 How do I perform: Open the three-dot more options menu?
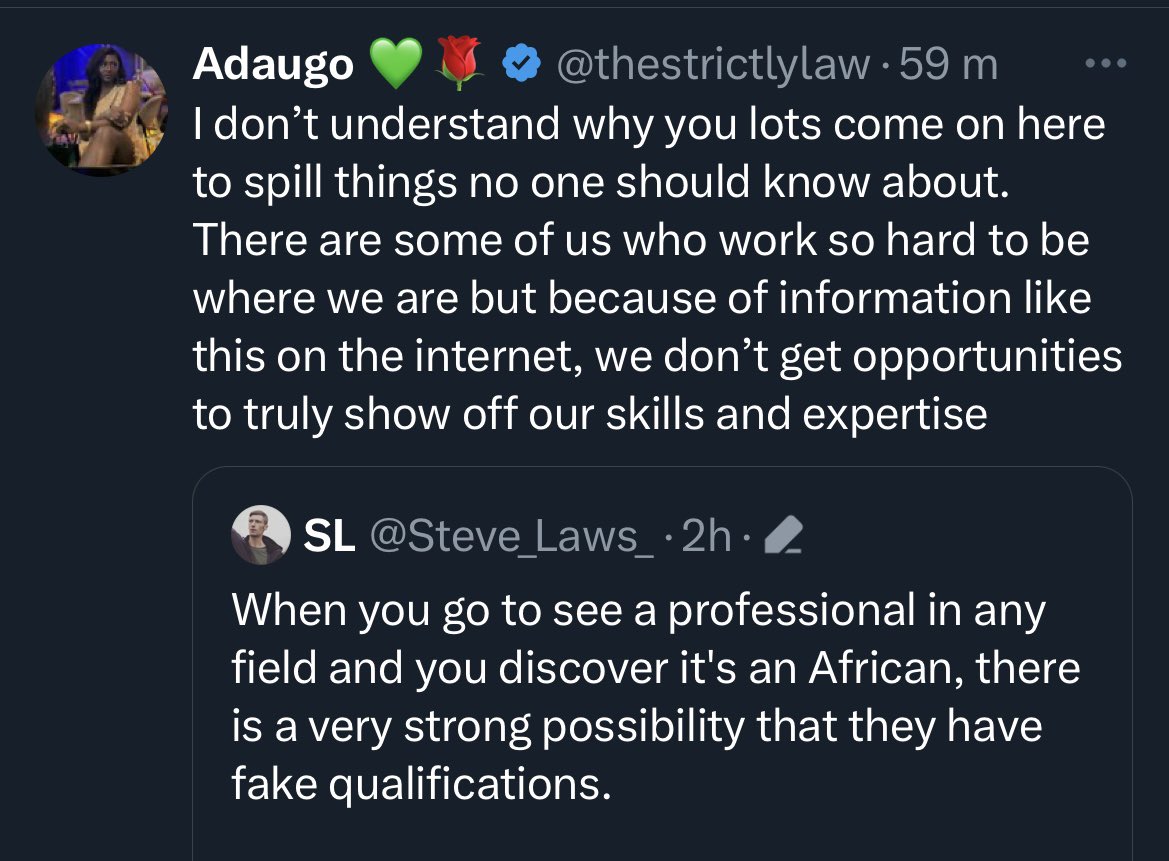click(x=1107, y=64)
